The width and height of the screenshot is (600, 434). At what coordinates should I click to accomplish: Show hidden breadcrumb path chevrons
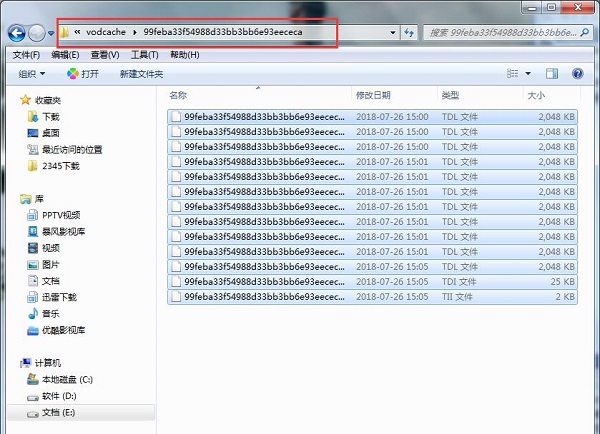pos(77,32)
